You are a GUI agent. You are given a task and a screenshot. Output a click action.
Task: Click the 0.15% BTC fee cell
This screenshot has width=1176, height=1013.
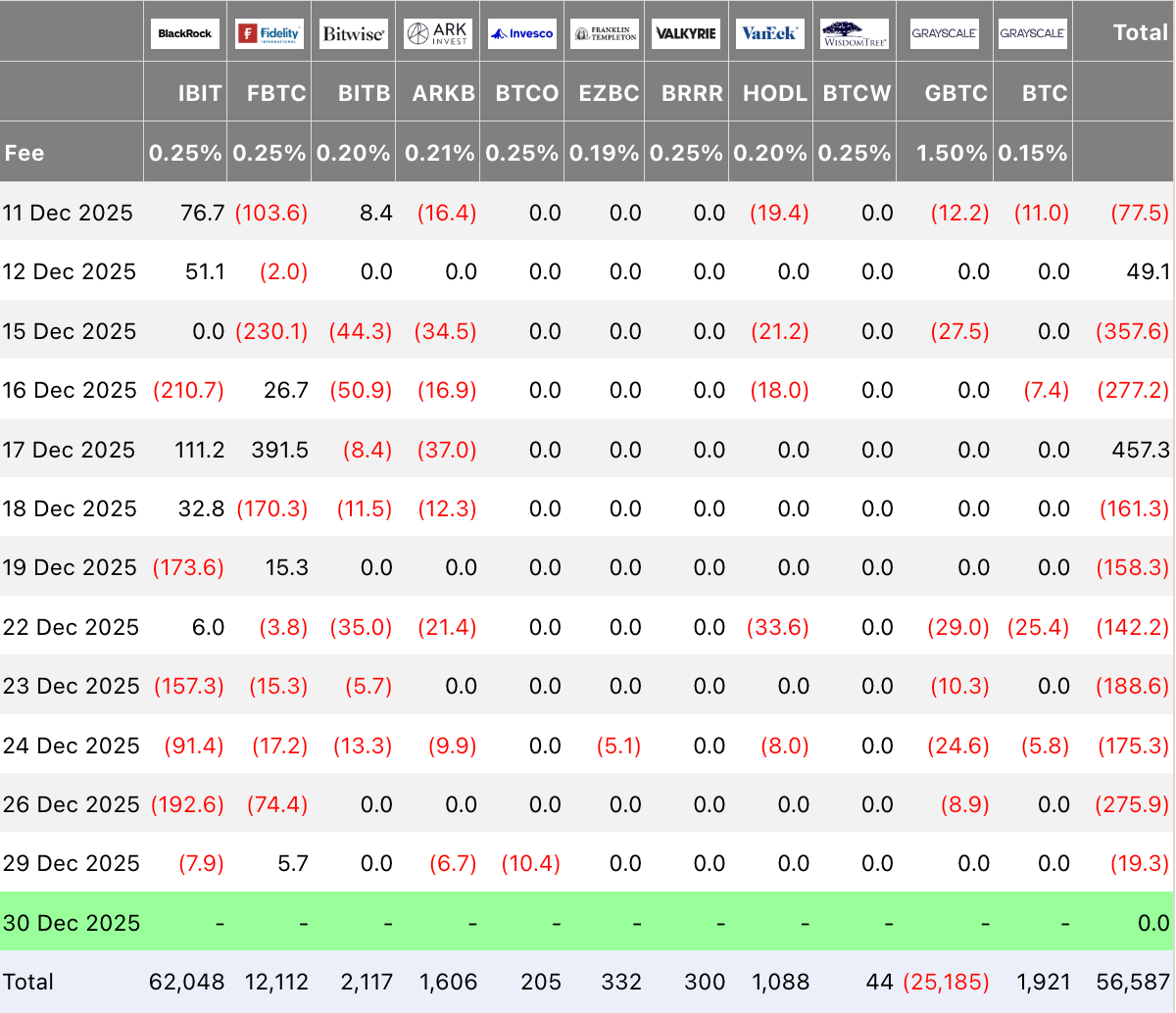tap(1033, 153)
